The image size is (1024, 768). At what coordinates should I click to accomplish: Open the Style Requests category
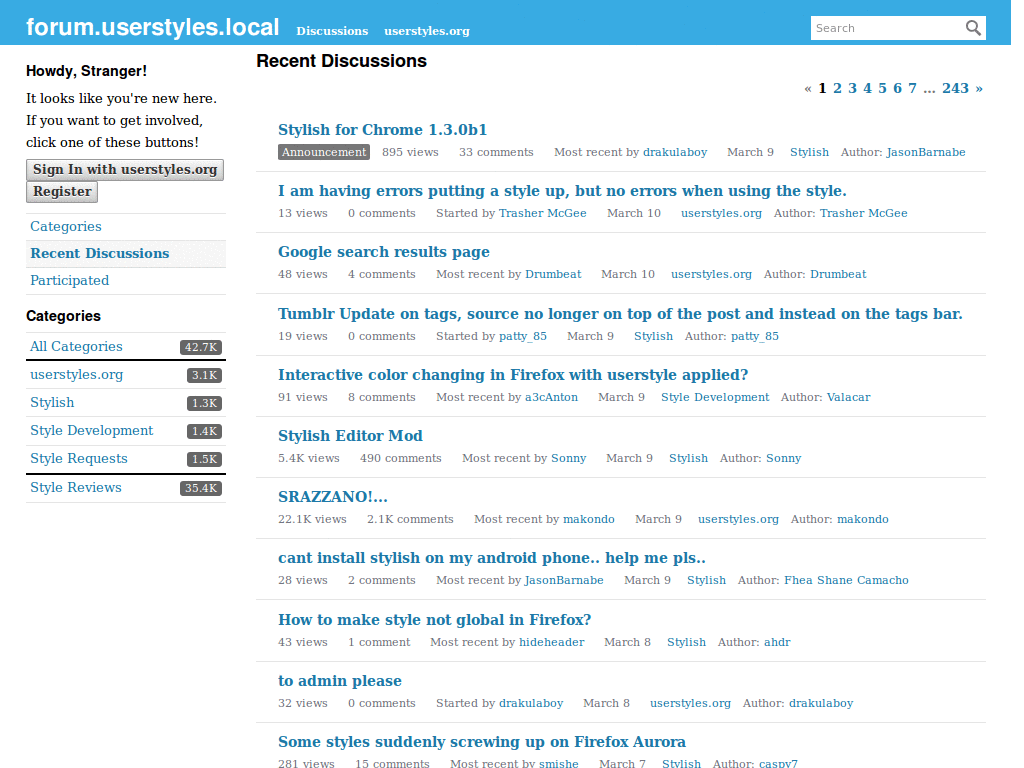[x=78, y=459]
